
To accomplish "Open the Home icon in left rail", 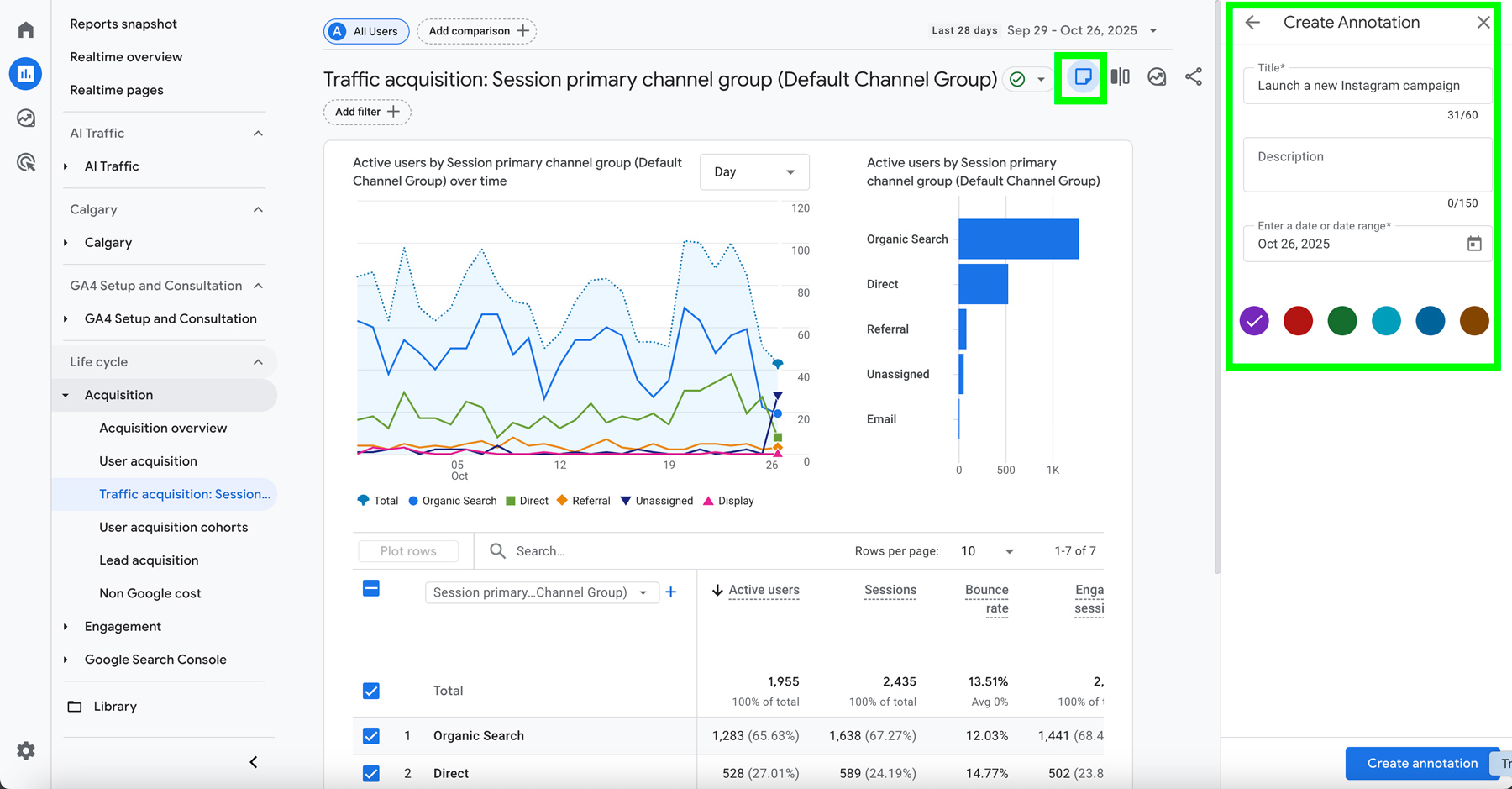I will [25, 29].
